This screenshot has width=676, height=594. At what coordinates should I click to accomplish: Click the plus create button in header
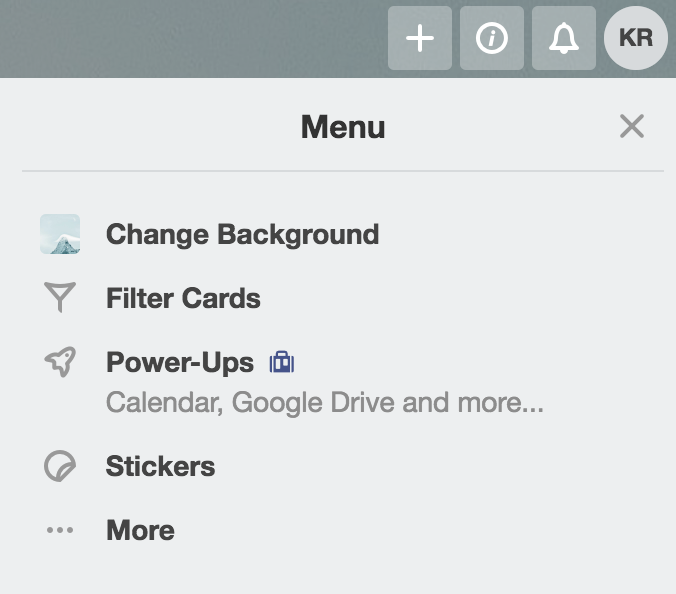pos(419,38)
